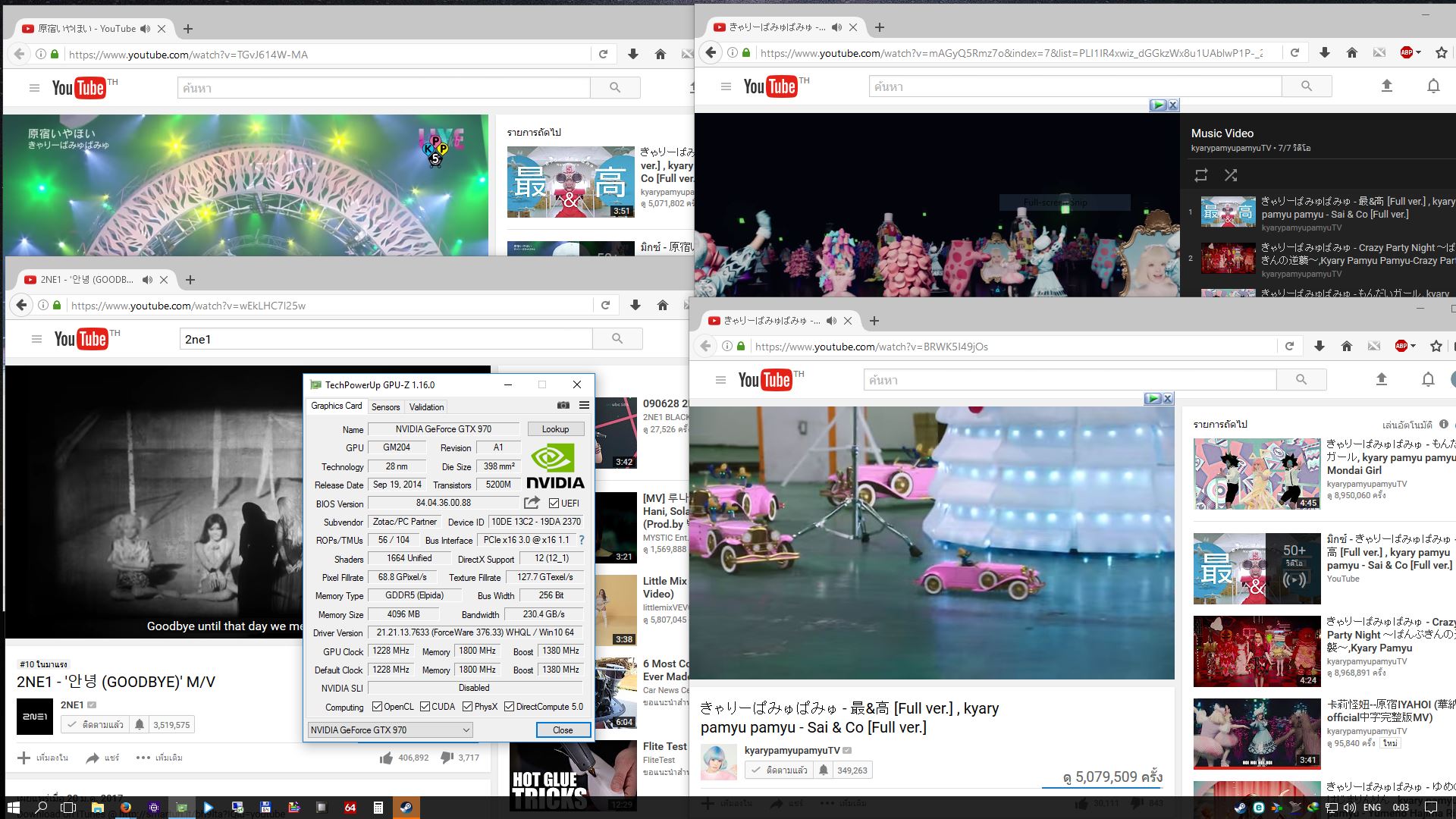Click the repeat playlist icon
This screenshot has height=819, width=1456.
click(x=1200, y=175)
